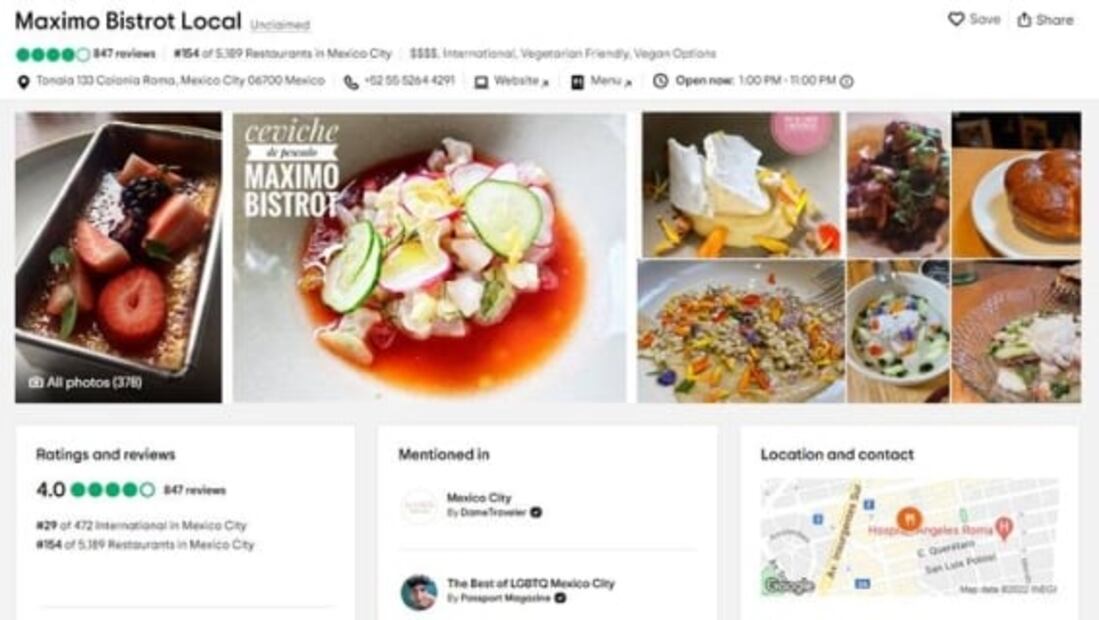1099x620 pixels.
Task: Open the strawberry dessert photo
Action: click(118, 257)
